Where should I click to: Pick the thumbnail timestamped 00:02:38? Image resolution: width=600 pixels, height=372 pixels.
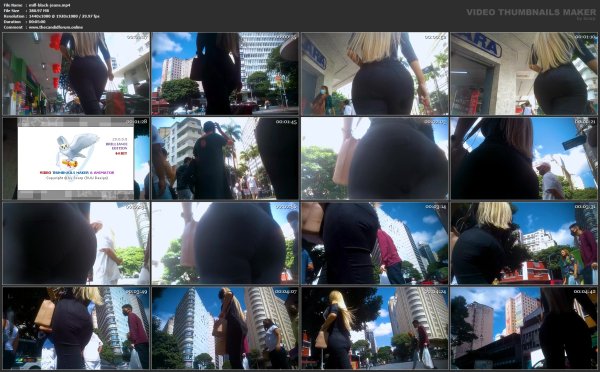(x=76, y=243)
